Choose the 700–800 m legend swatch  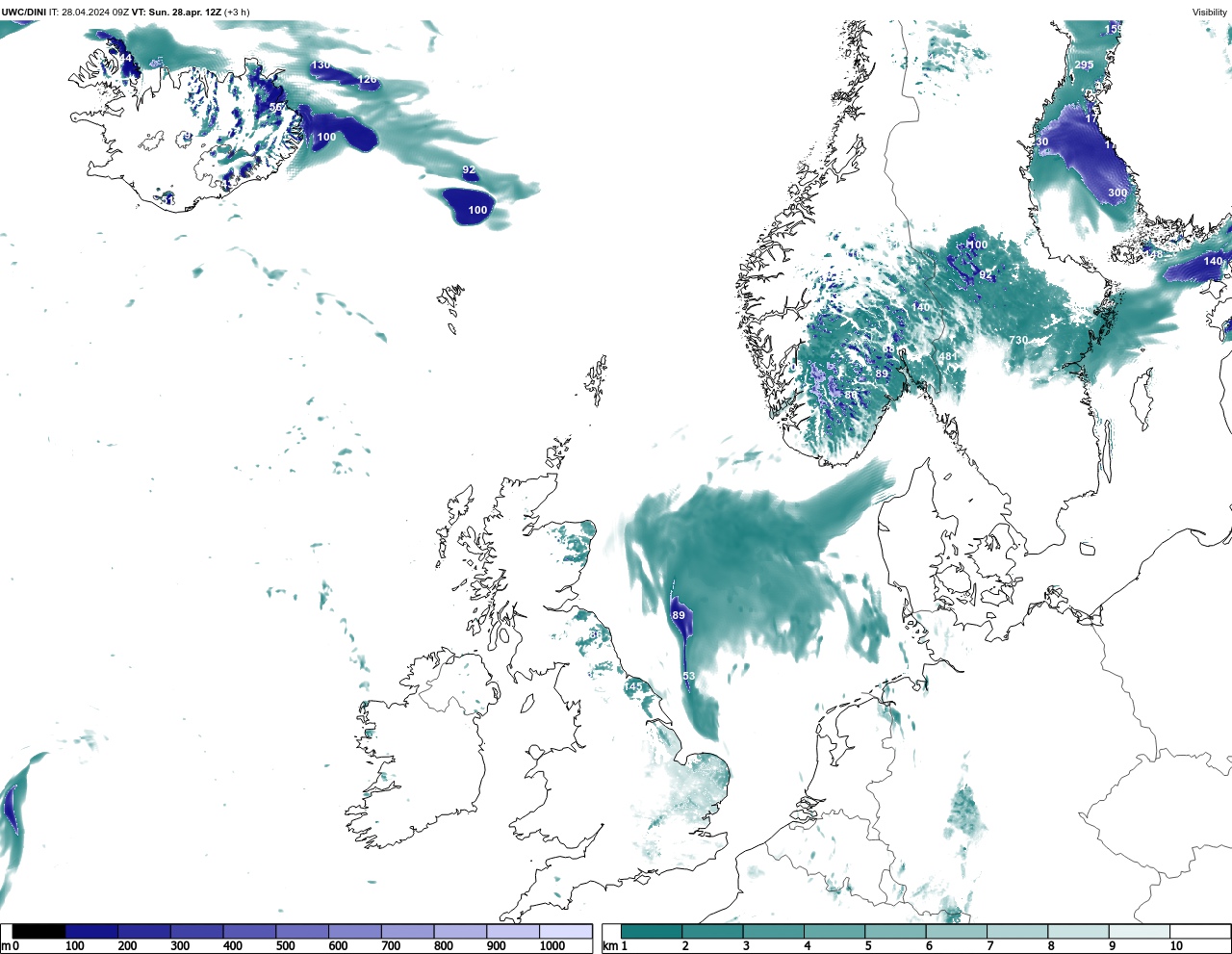(x=407, y=932)
